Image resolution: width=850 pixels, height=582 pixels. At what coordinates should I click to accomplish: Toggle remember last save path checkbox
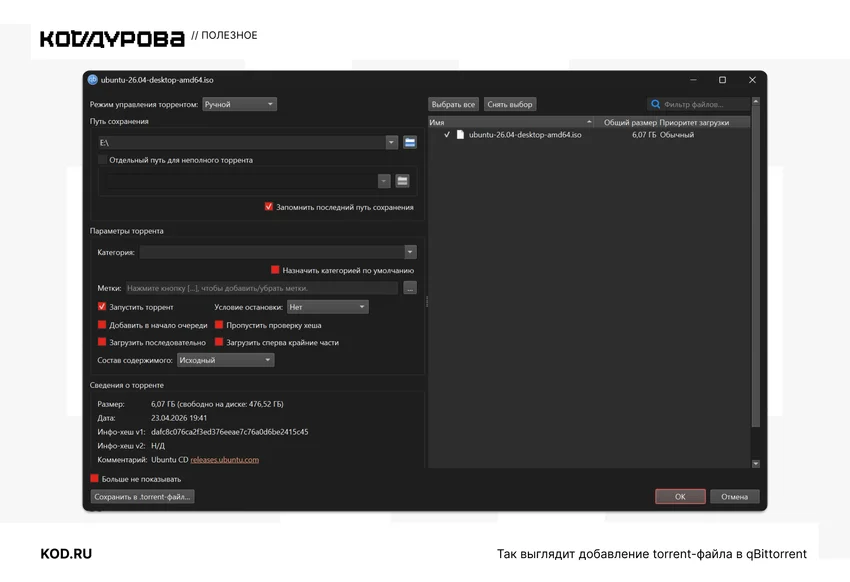(268, 206)
